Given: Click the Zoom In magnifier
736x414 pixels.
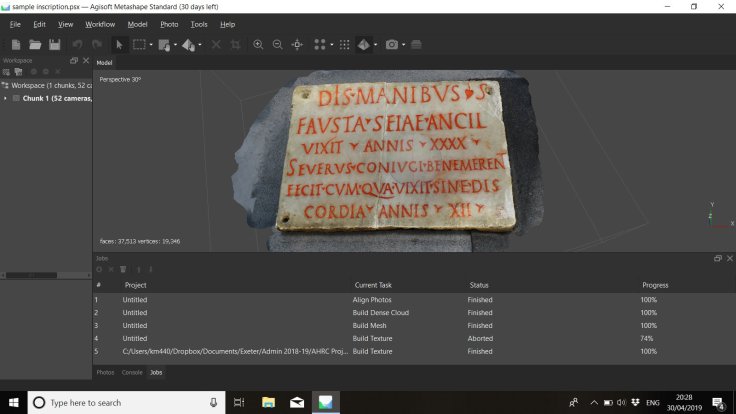Looking at the screenshot, I should (258, 44).
